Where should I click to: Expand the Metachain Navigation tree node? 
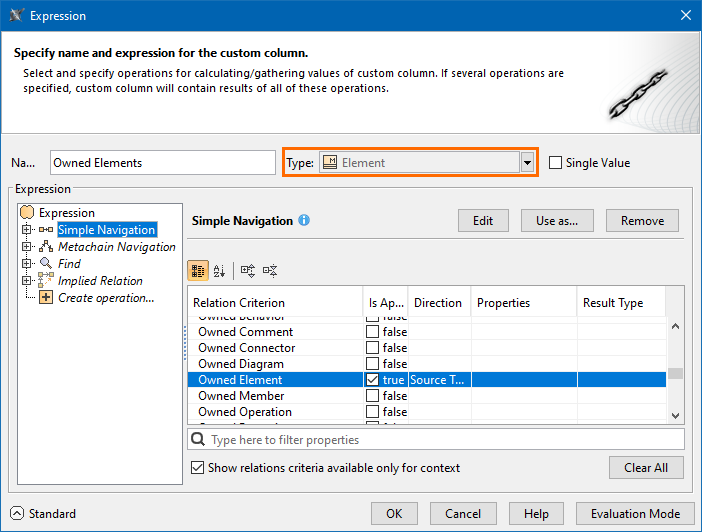[27, 247]
